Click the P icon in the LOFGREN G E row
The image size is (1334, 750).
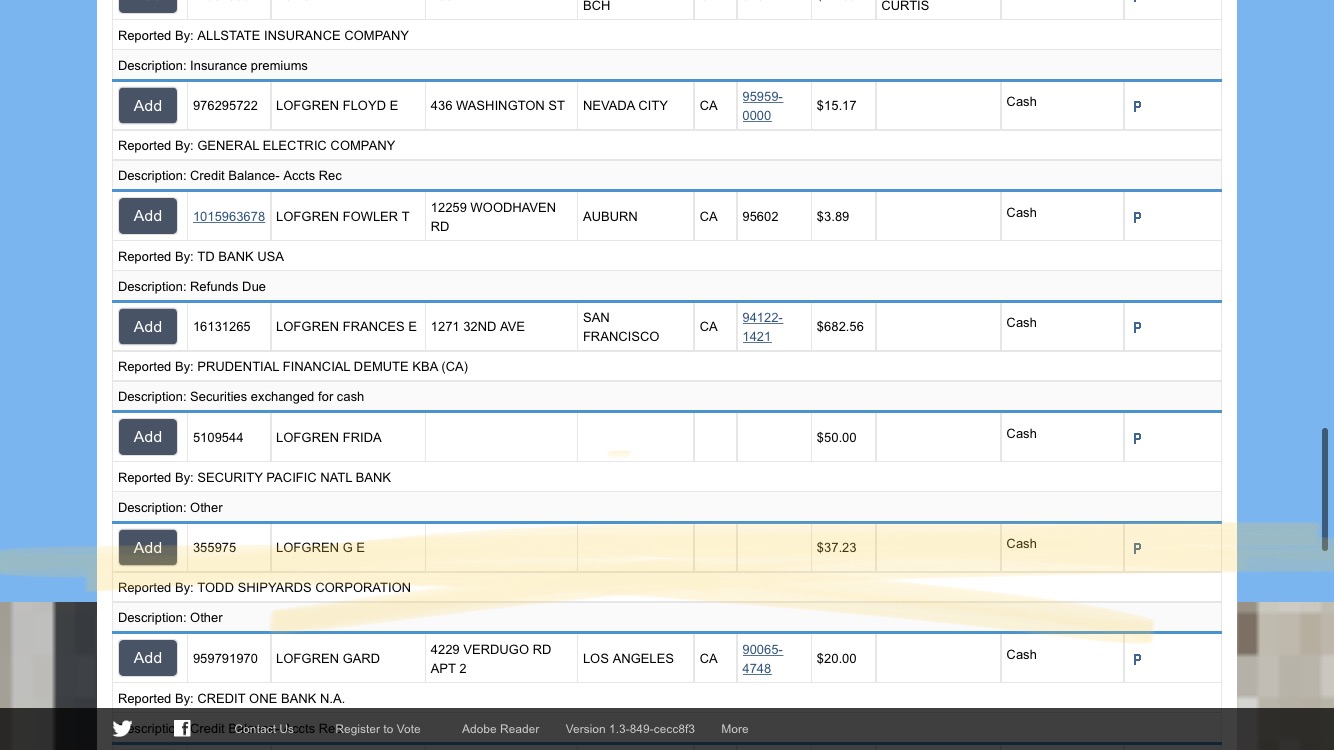1137,548
